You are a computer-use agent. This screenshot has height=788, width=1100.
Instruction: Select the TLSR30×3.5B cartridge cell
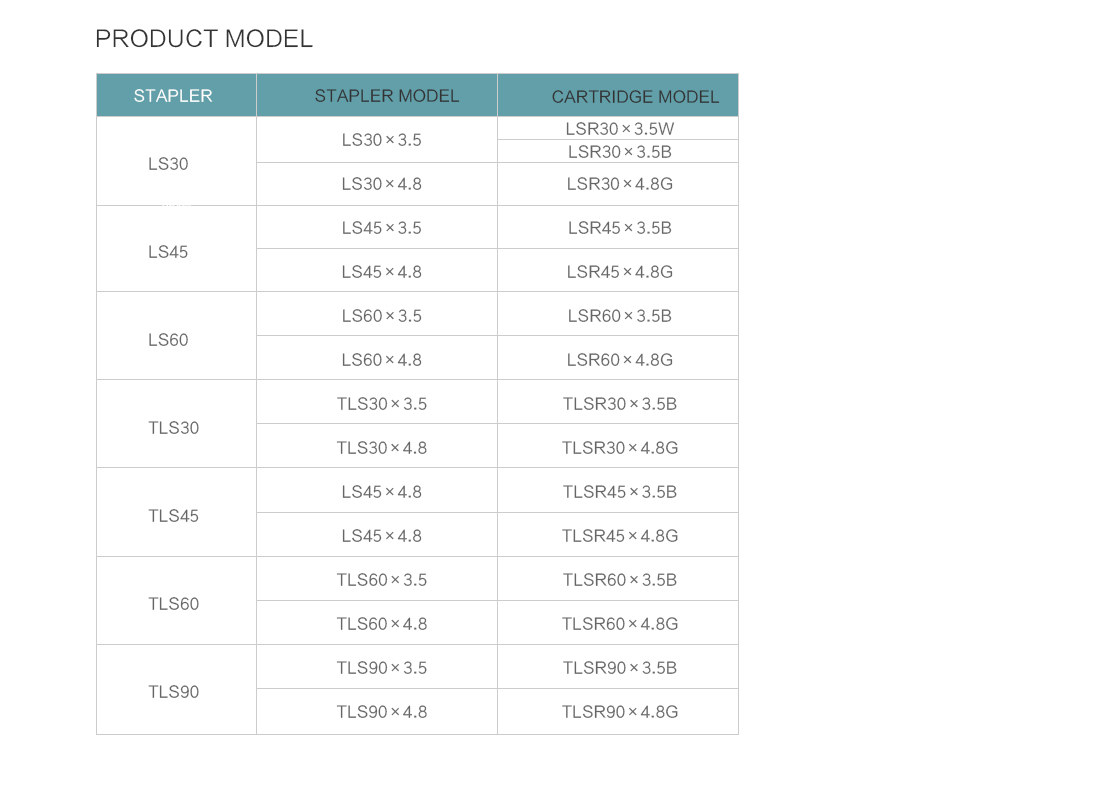tap(618, 402)
